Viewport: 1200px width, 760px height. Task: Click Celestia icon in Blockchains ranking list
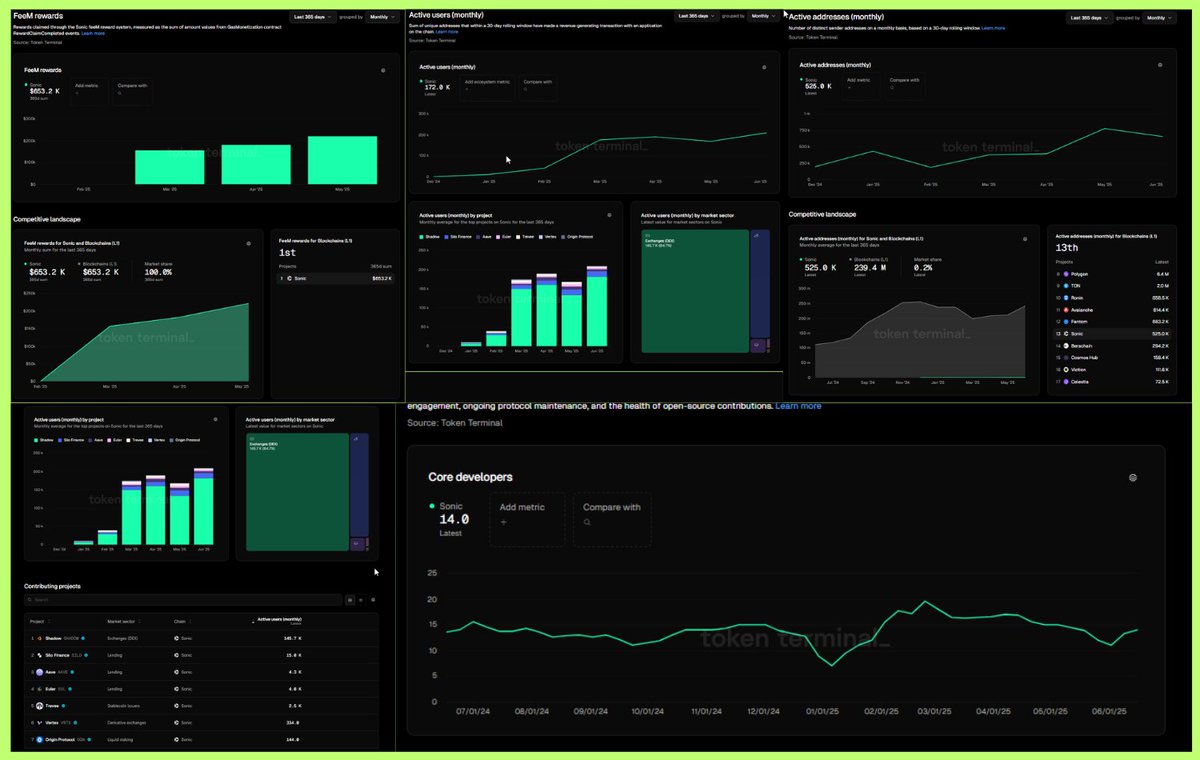point(1067,381)
